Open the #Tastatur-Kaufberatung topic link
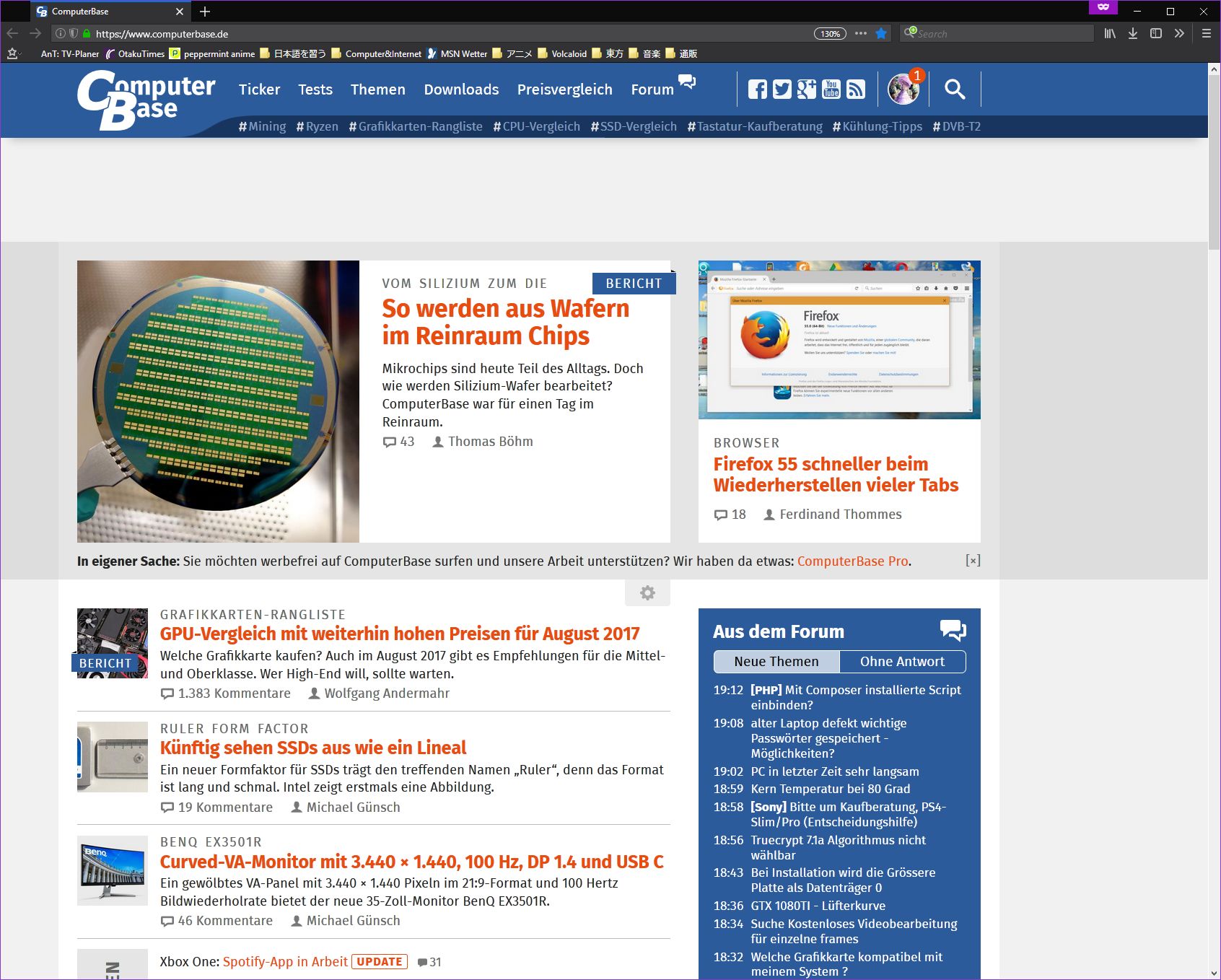1221x980 pixels. pos(755,126)
